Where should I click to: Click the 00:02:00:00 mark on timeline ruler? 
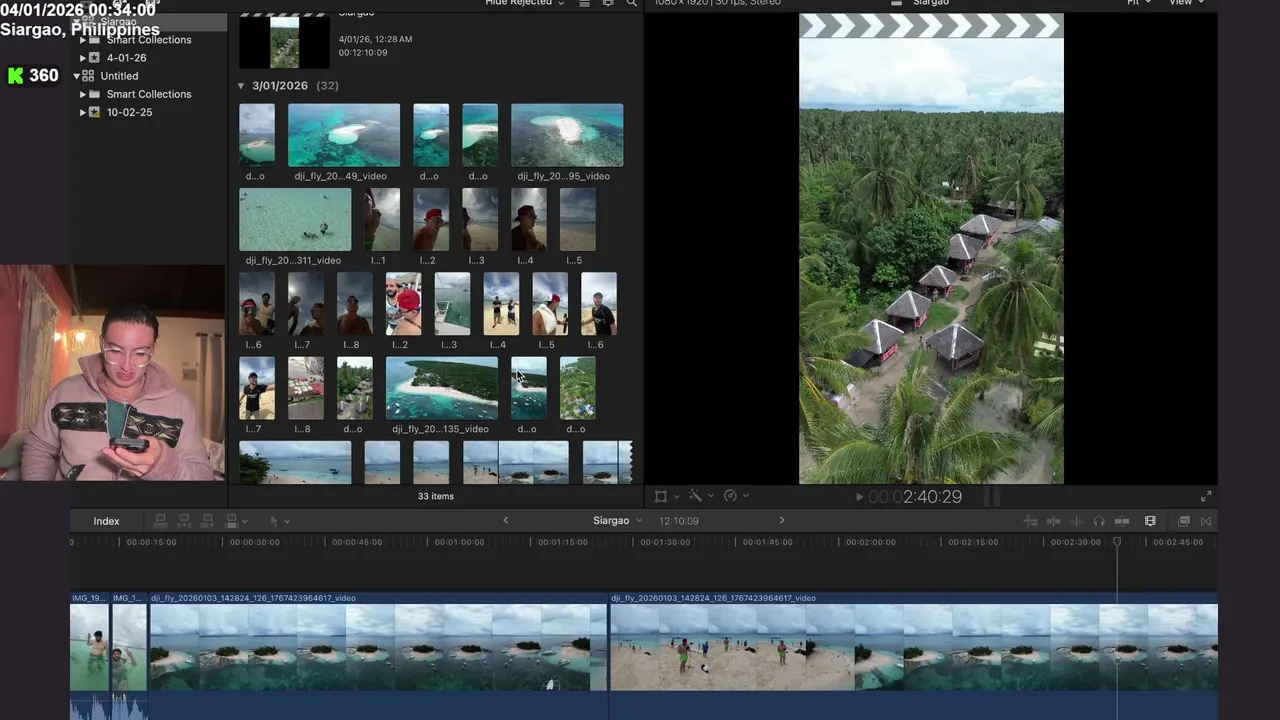pyautogui.click(x=870, y=542)
